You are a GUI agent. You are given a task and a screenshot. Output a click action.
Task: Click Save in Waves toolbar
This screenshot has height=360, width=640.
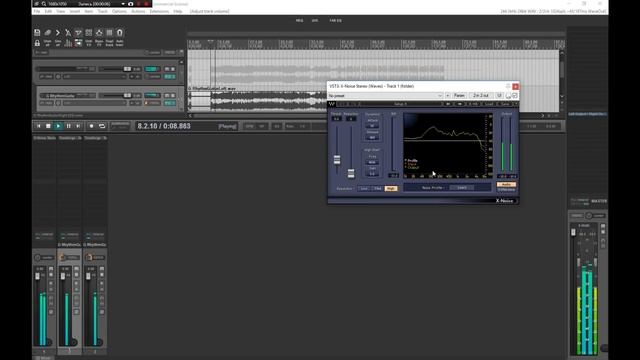pos(504,104)
